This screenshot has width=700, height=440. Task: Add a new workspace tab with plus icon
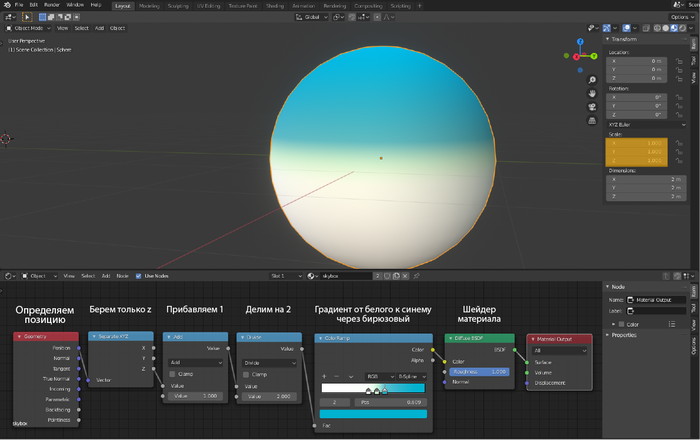click(x=420, y=6)
